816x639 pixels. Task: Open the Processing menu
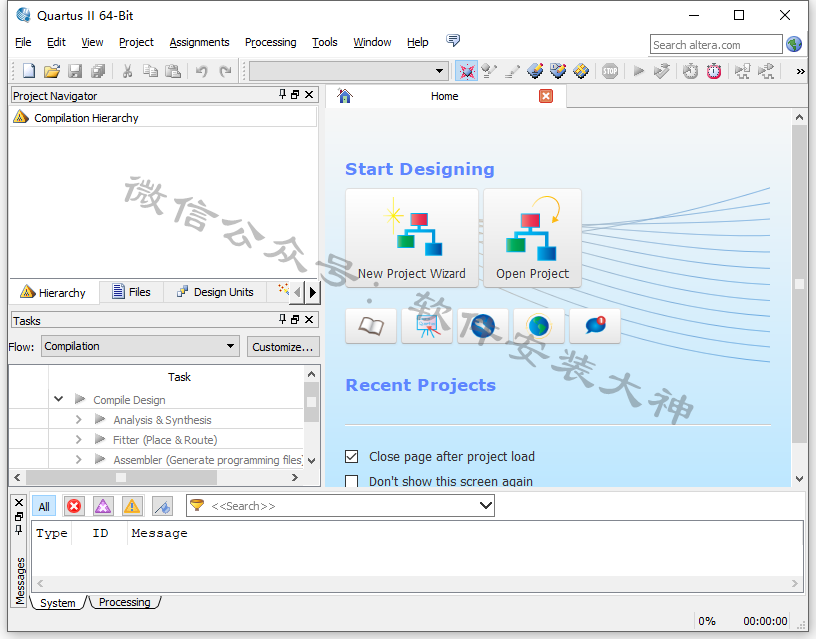pos(271,42)
